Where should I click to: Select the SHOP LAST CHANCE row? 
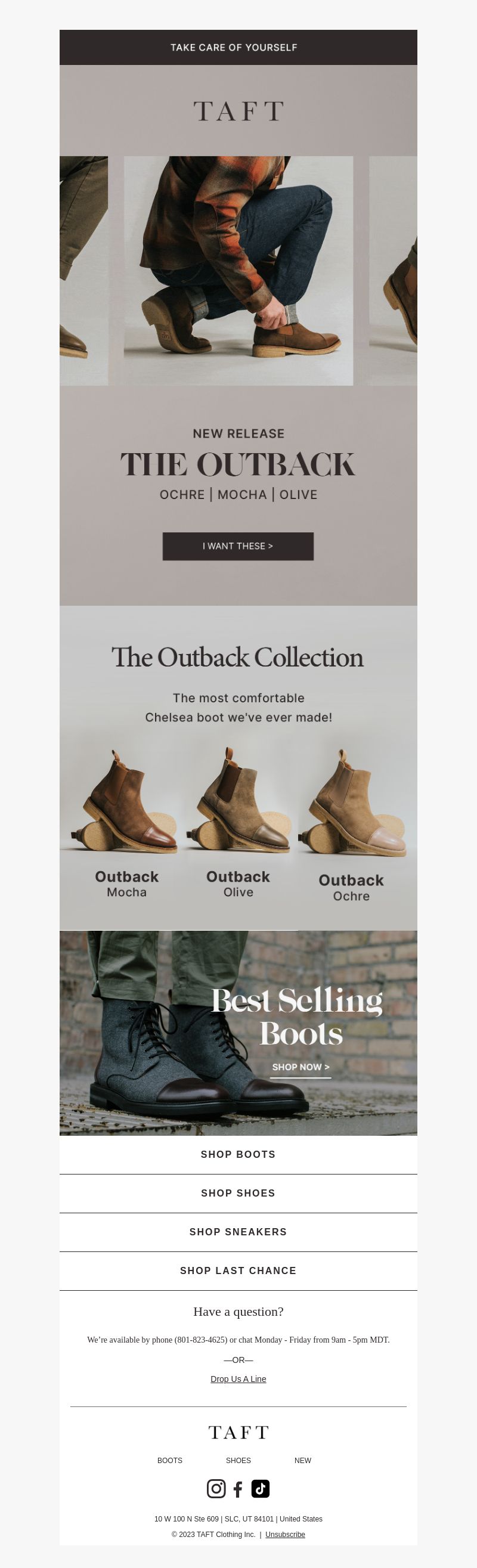pos(238,1271)
